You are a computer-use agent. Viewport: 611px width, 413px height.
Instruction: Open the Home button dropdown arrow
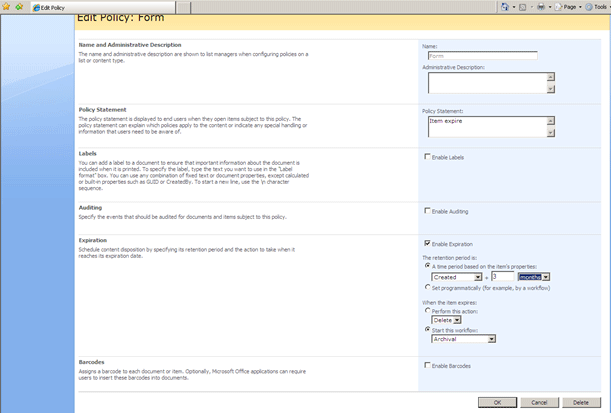(x=514, y=7)
